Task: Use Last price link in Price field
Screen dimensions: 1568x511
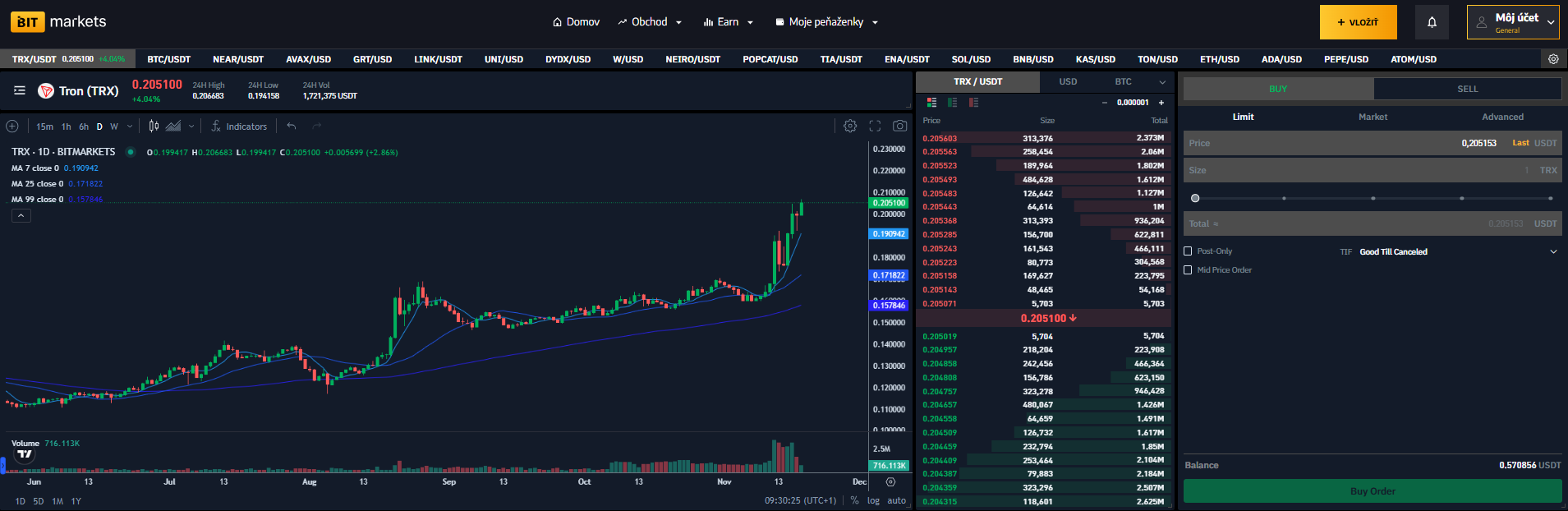Action: pos(1520,143)
